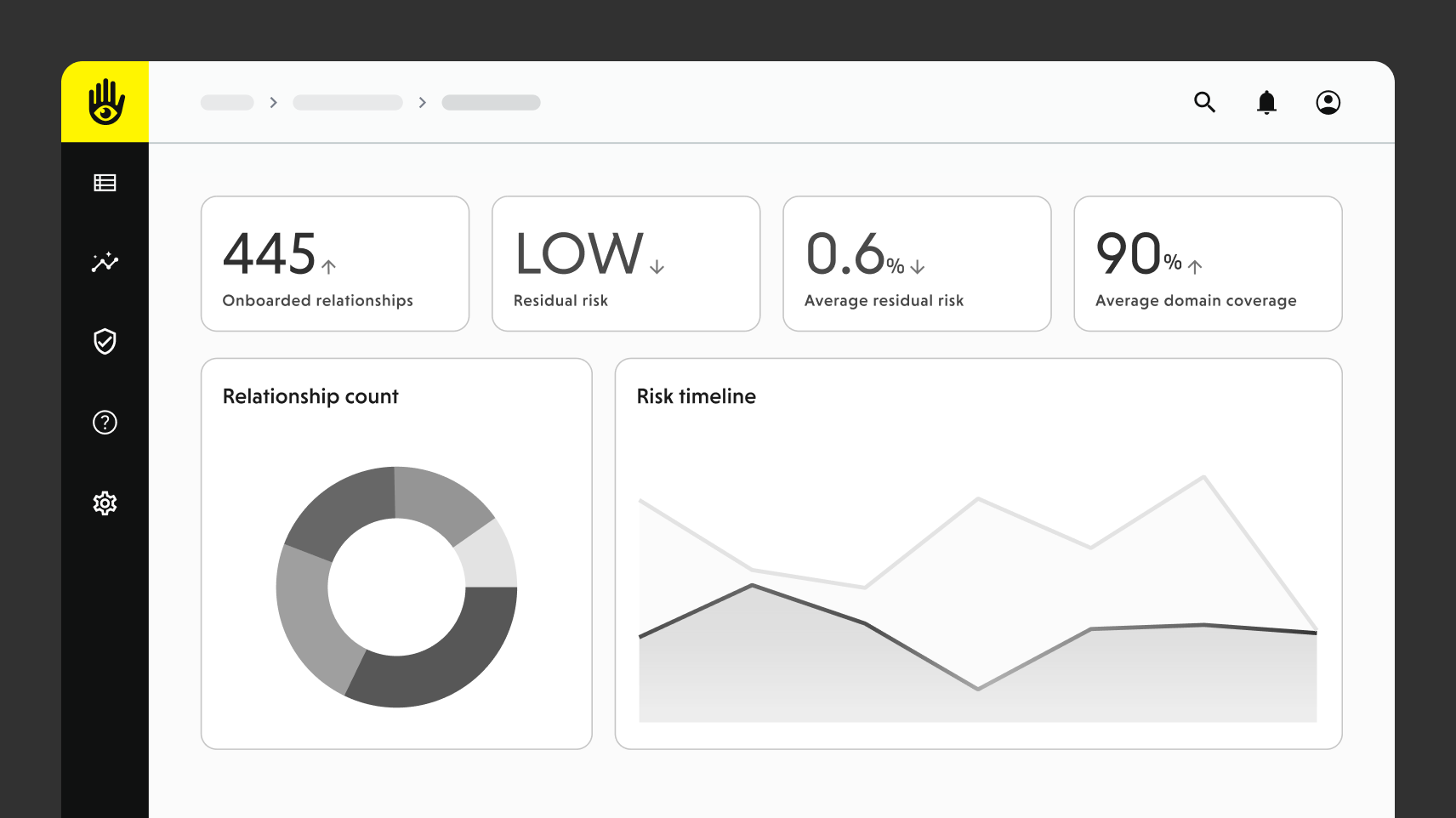Click the second breadcrumb chevron separator
This screenshot has height=818, width=1456.
pyautogui.click(x=422, y=102)
